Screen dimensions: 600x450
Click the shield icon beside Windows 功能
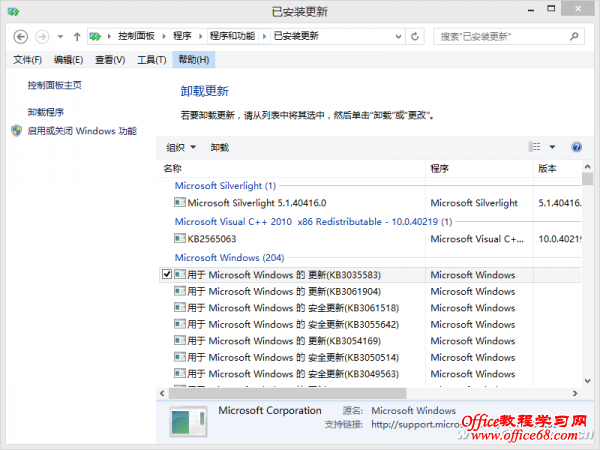pos(16,131)
